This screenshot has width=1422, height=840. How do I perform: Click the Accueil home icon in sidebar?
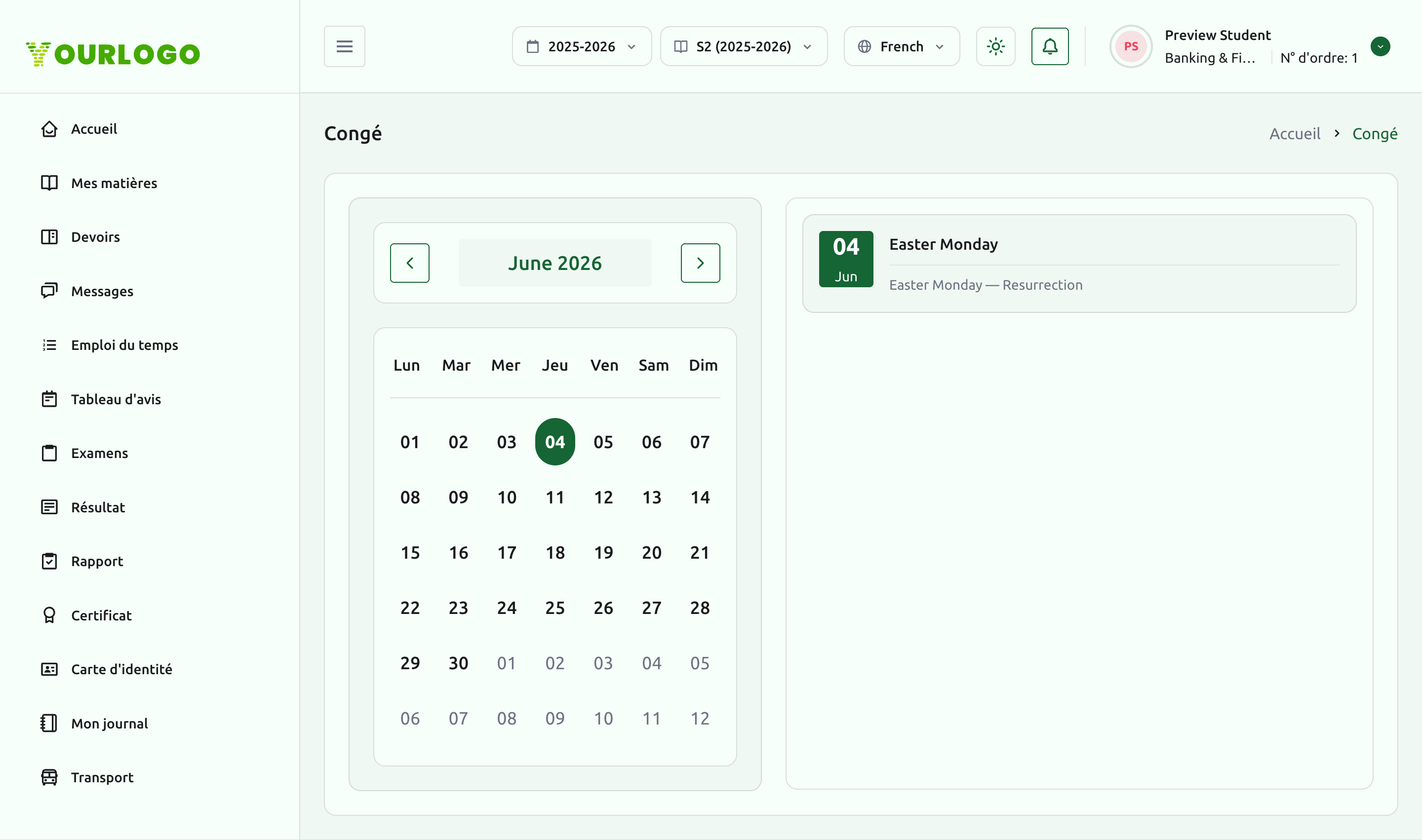click(x=49, y=129)
